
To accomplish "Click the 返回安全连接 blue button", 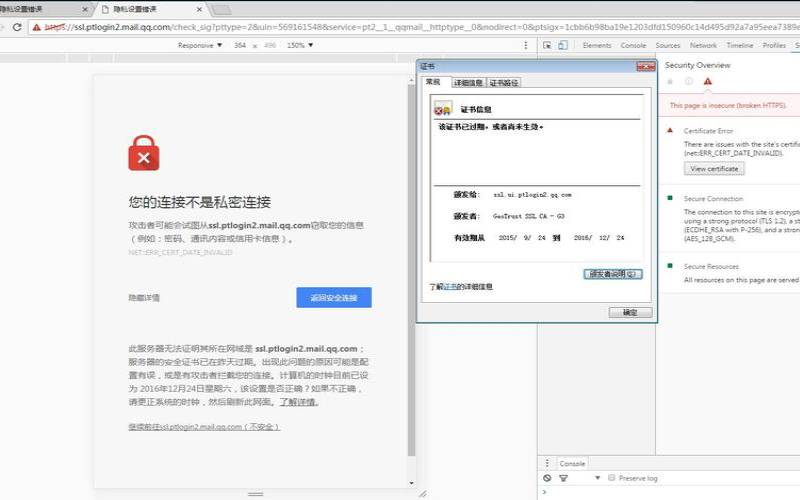I will tap(334, 297).
